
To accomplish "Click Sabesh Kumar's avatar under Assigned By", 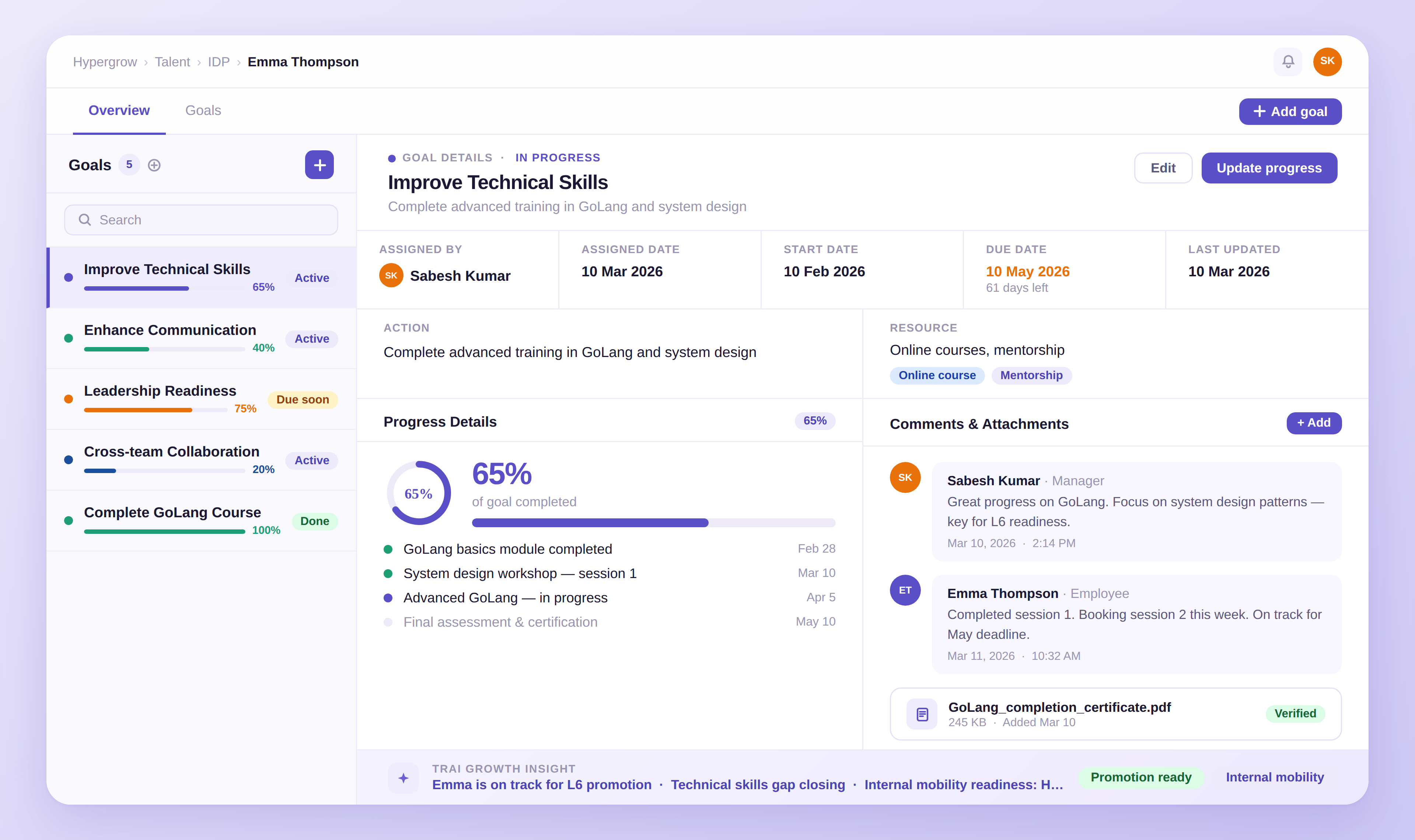I will [391, 276].
